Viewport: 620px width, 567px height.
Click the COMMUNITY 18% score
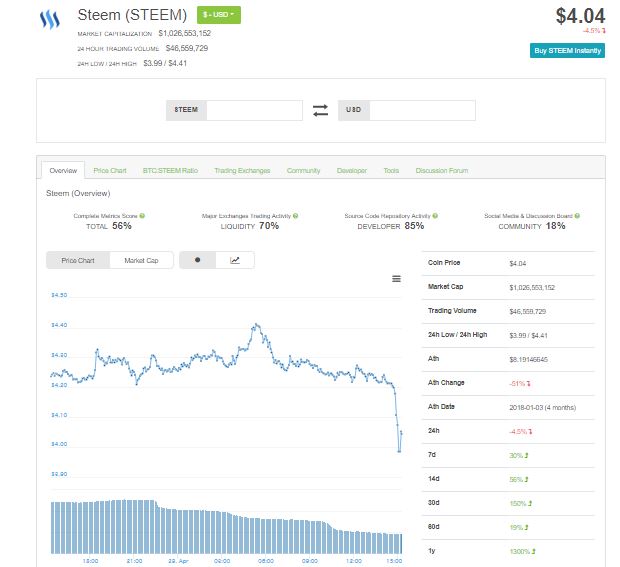click(532, 226)
